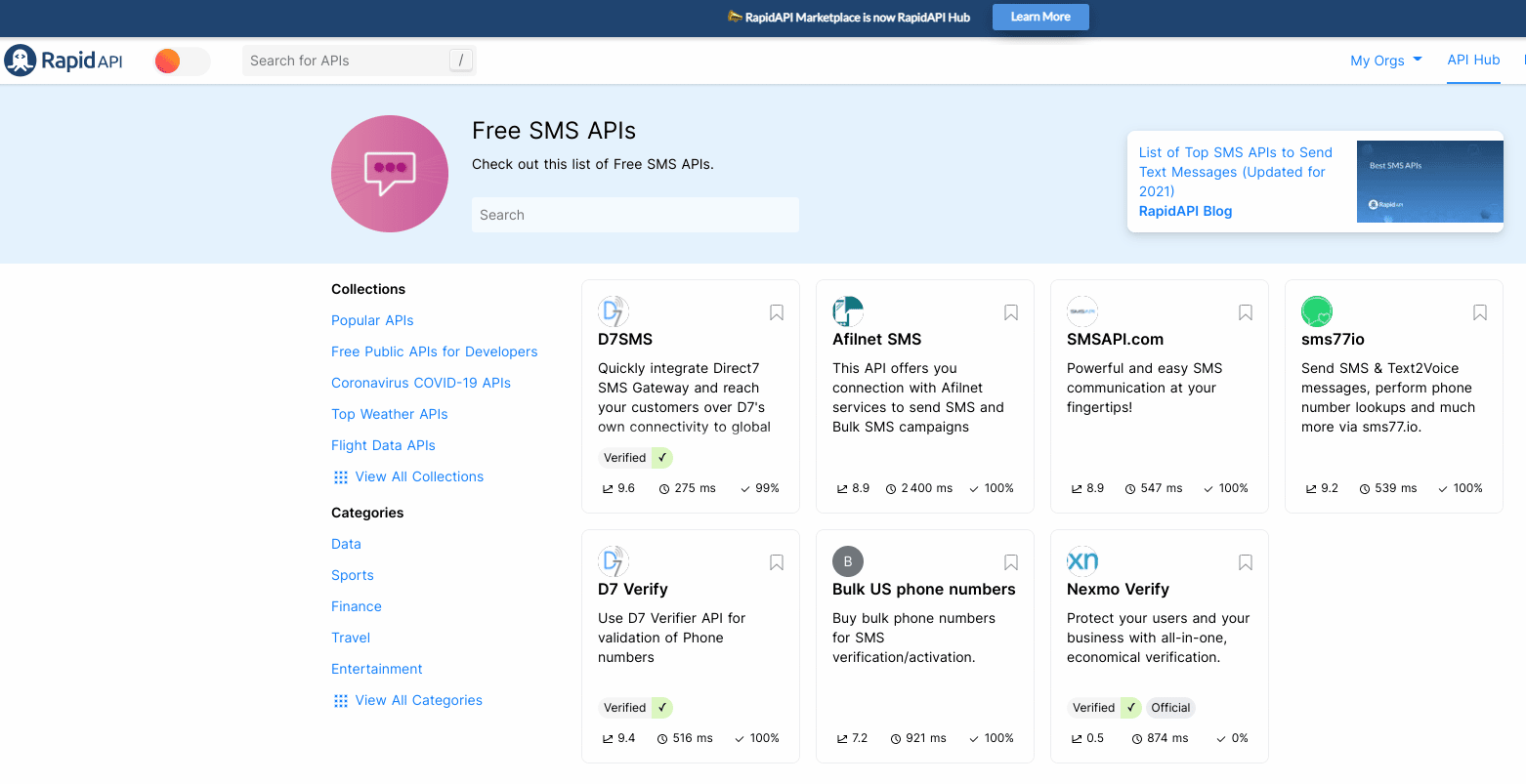Open Flight Data APIs collection
1526x784 pixels.
click(x=383, y=445)
